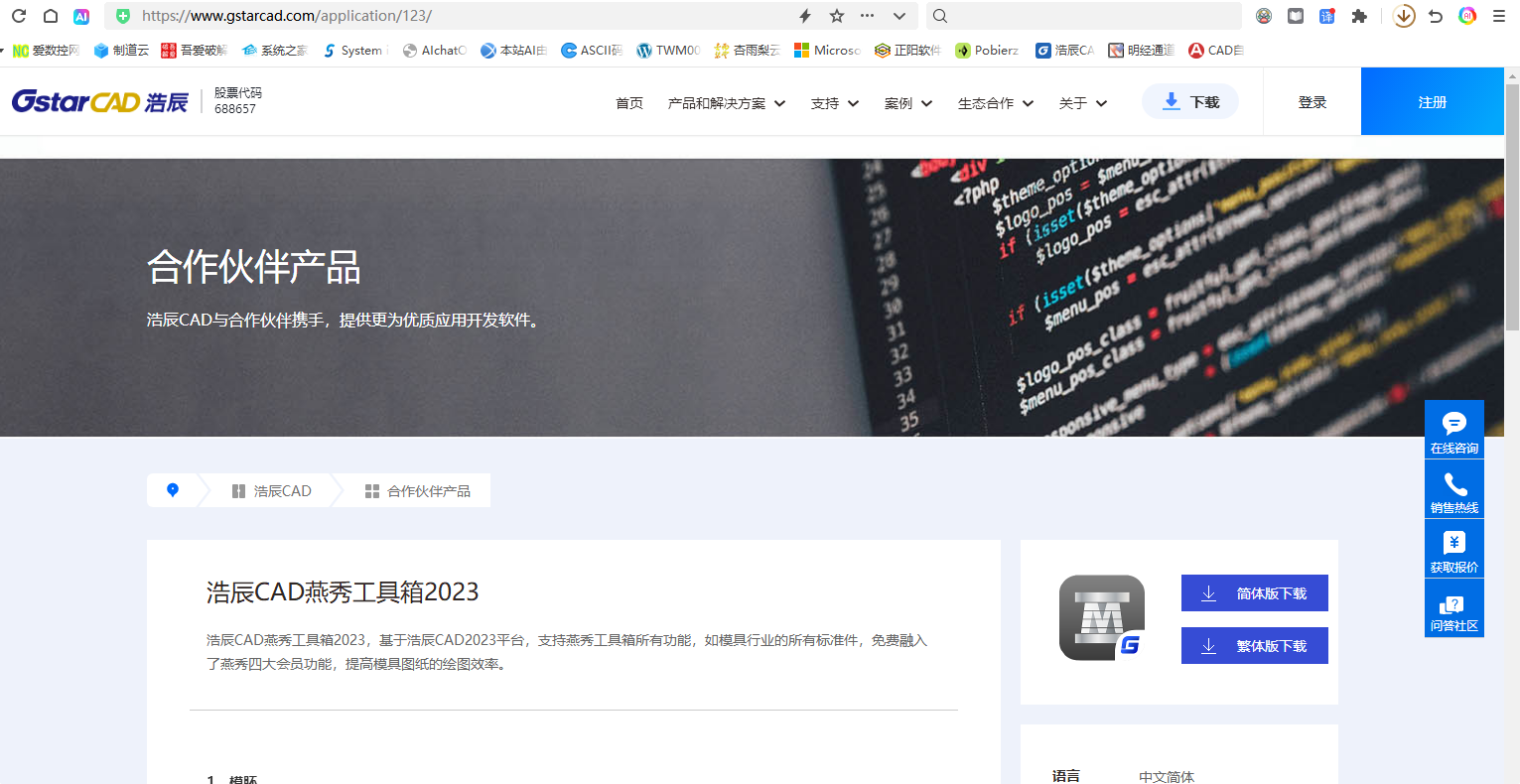
Task: Click the 繁体版下载 download button
Action: click(x=1255, y=646)
